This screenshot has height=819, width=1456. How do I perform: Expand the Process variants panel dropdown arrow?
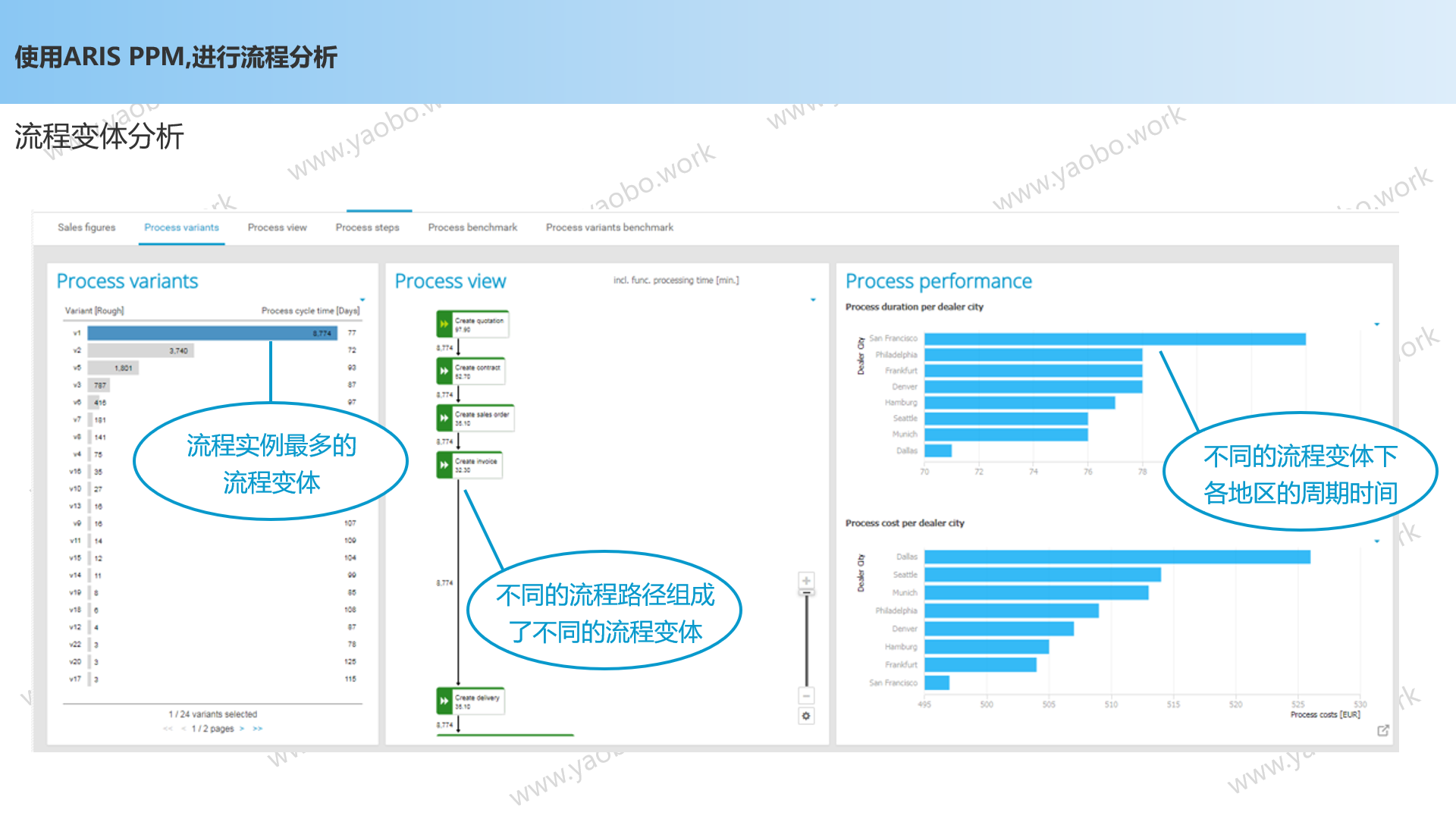coord(362,300)
